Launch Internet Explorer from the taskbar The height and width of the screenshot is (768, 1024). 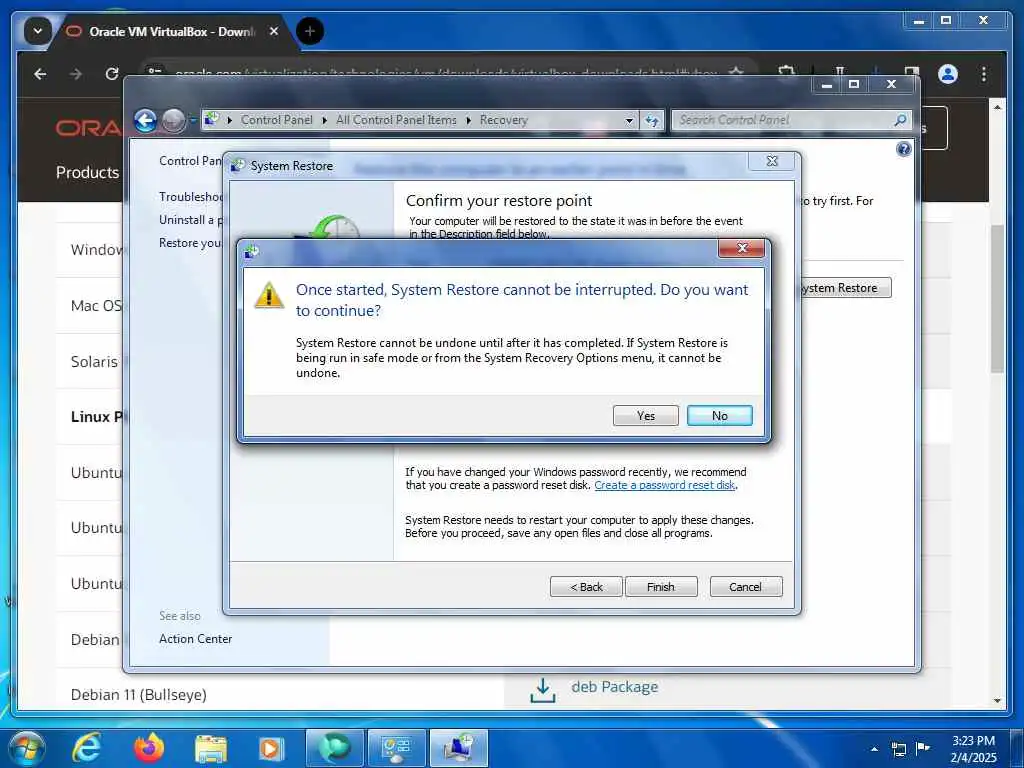[x=86, y=748]
